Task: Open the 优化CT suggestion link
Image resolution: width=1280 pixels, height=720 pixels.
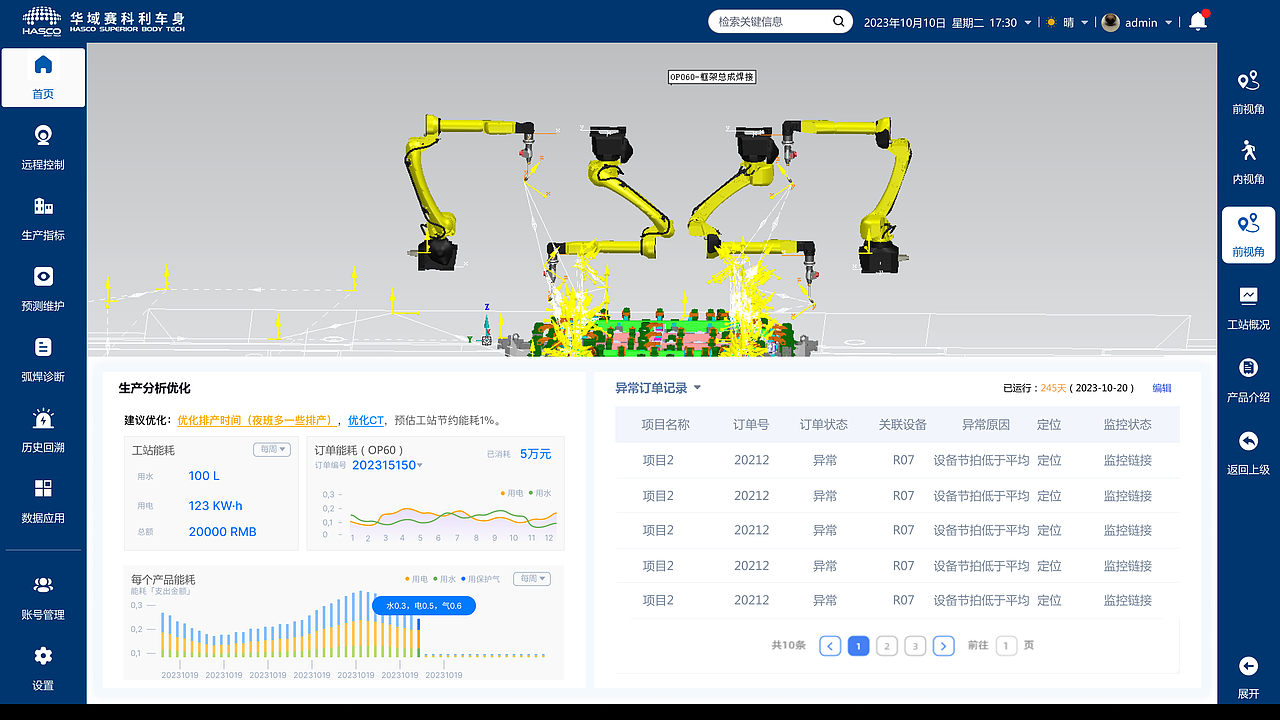Action: [x=366, y=420]
